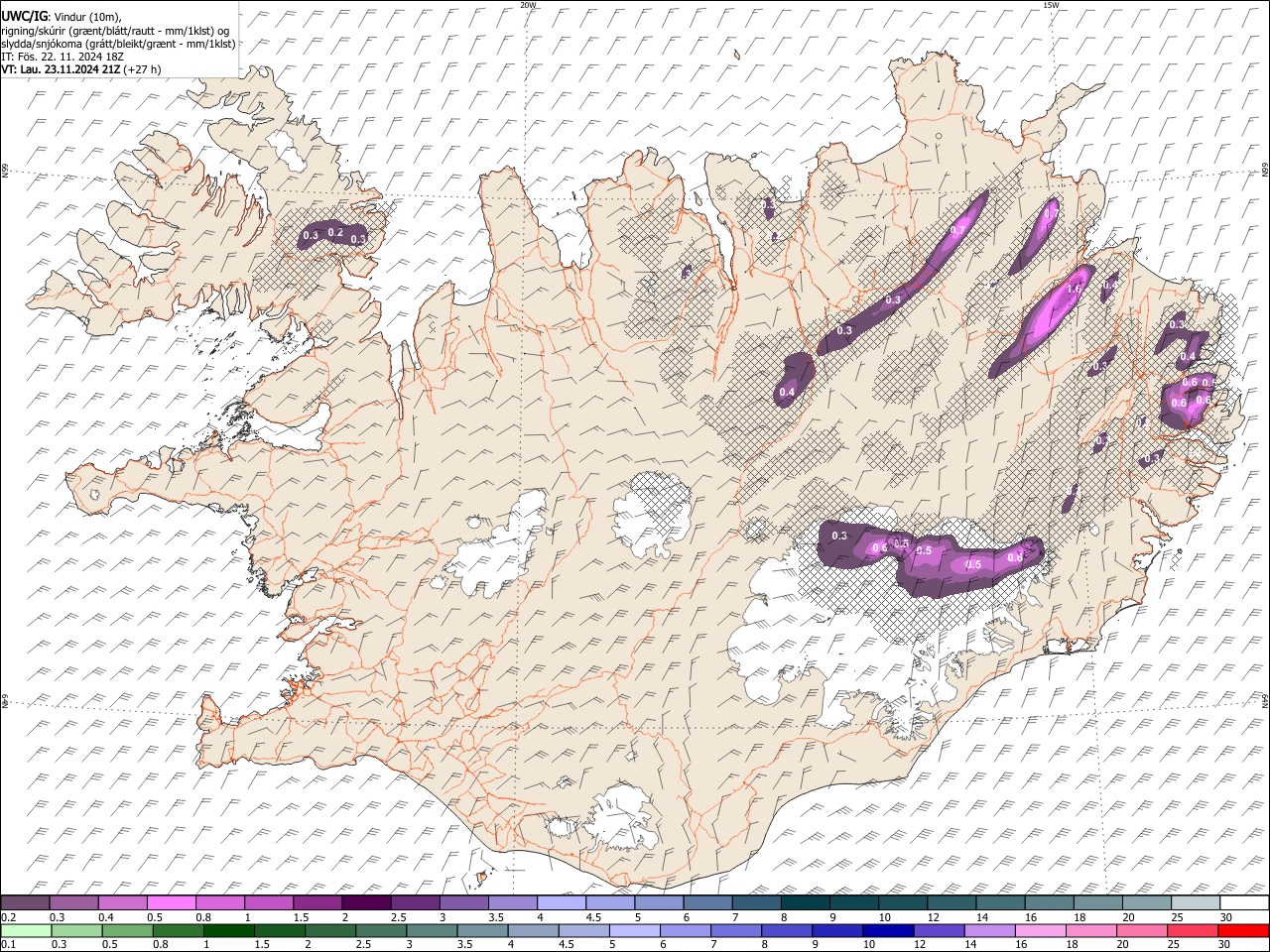Pick the upper legend swatch between 0.8 and 1
1270x952 pixels.
coord(220,903)
